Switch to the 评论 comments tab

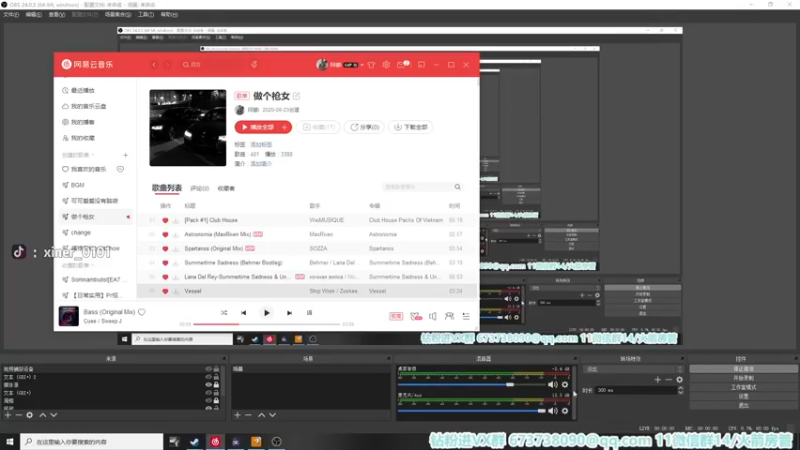coord(199,188)
